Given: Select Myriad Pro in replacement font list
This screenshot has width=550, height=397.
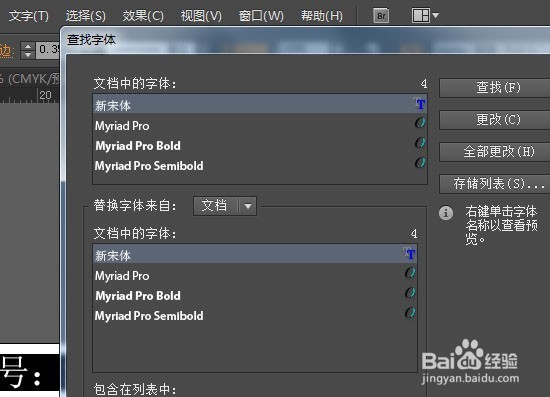Looking at the screenshot, I should pyautogui.click(x=255, y=276).
